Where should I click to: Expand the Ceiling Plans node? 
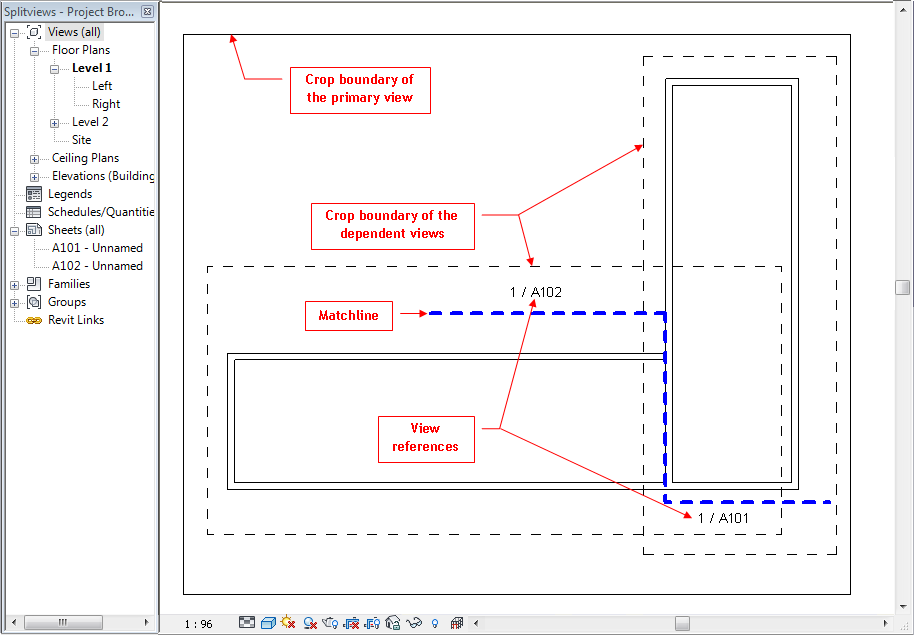pos(34,159)
